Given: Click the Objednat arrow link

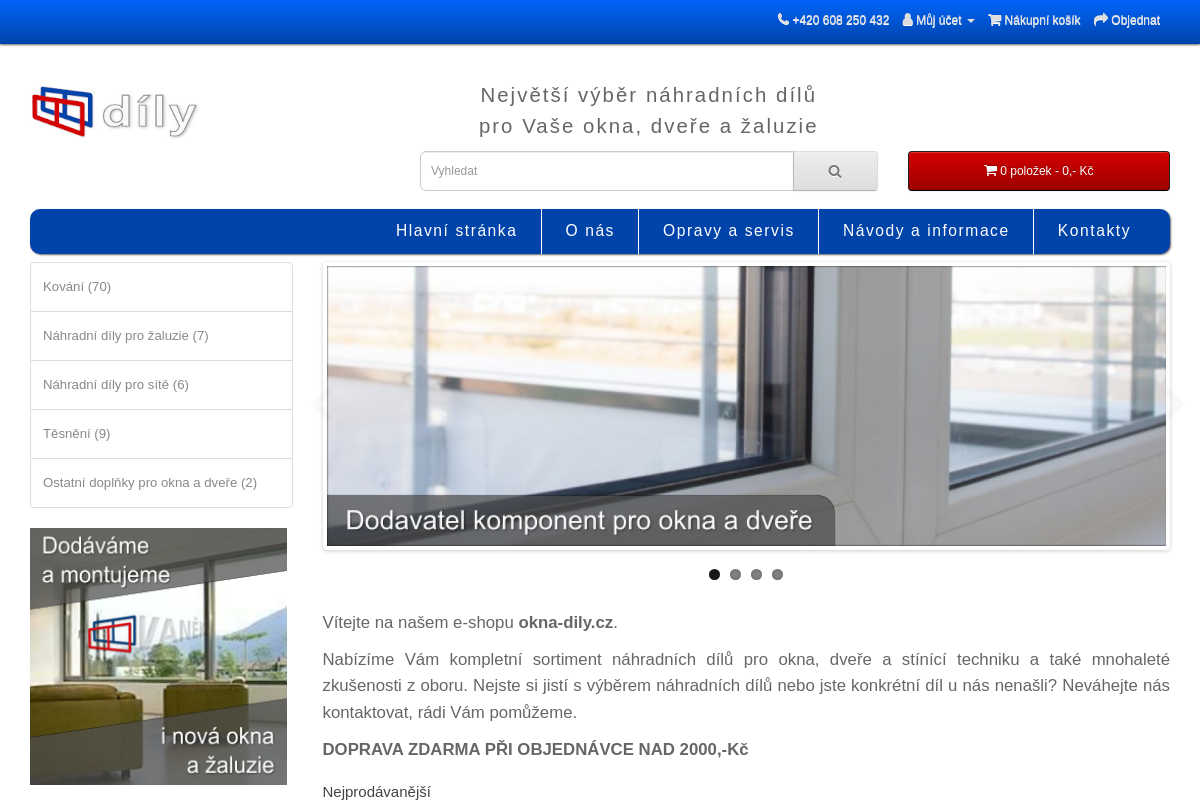Looking at the screenshot, I should pos(1127,20).
